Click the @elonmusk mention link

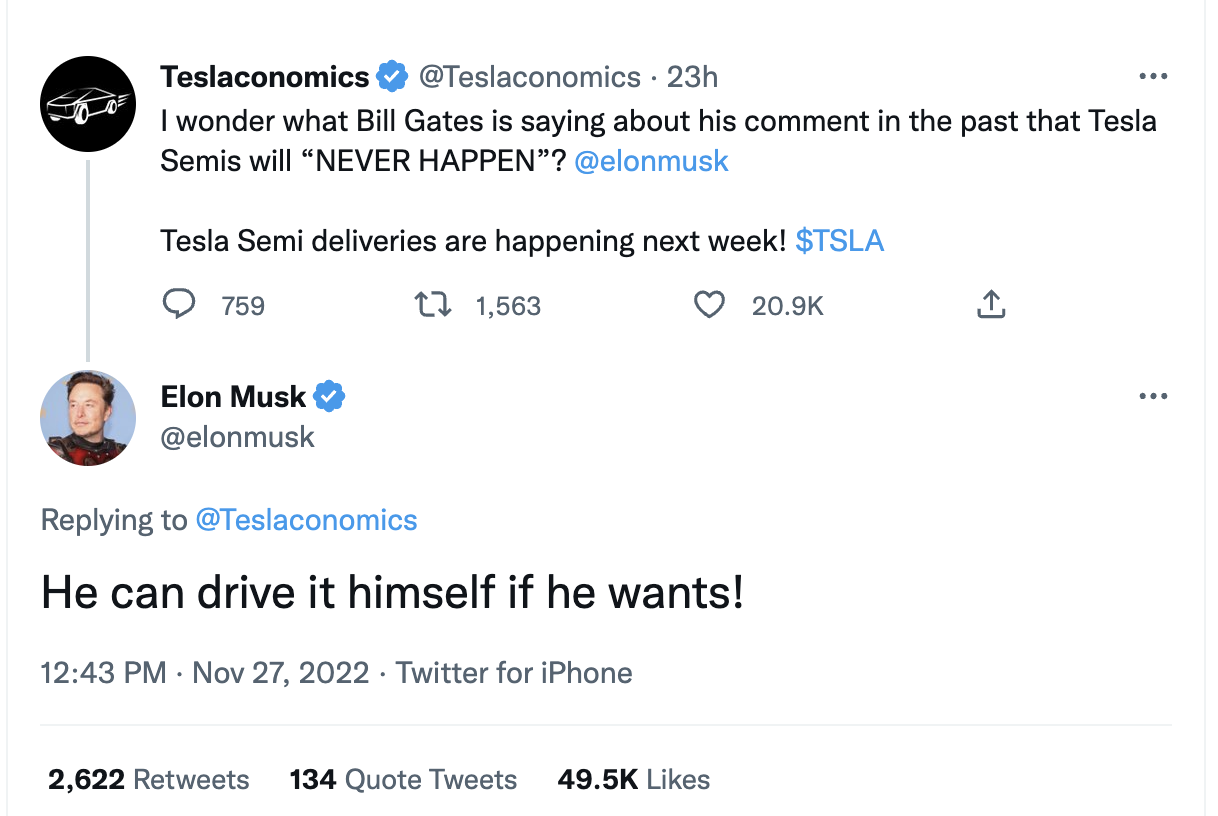[651, 161]
